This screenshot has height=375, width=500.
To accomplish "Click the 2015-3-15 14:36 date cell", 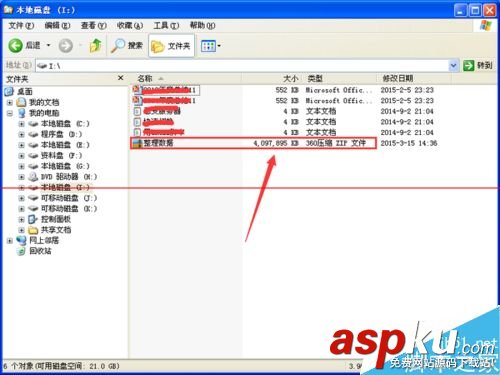I will (x=409, y=143).
